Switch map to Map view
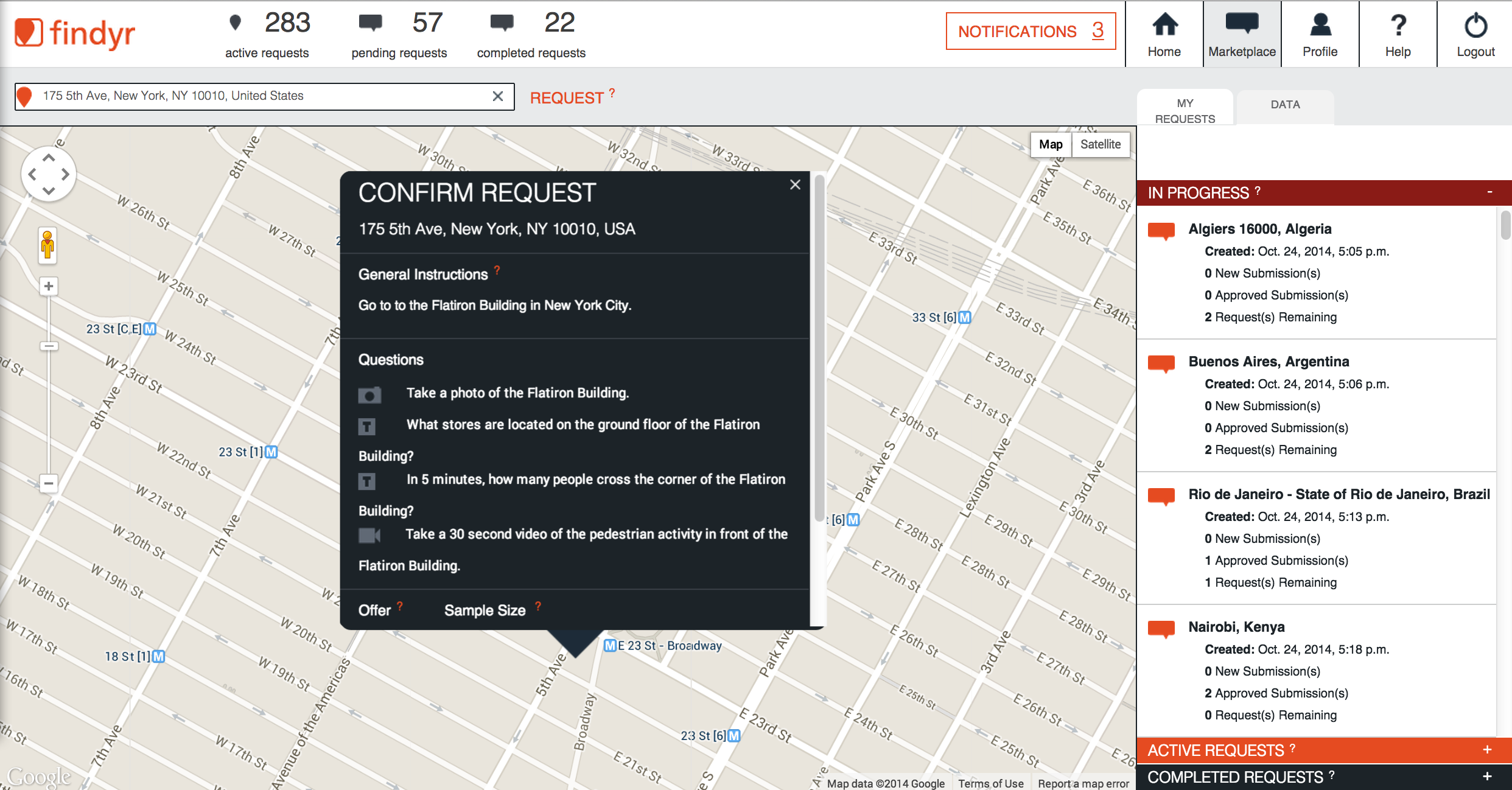1512x790 pixels. (x=1051, y=144)
